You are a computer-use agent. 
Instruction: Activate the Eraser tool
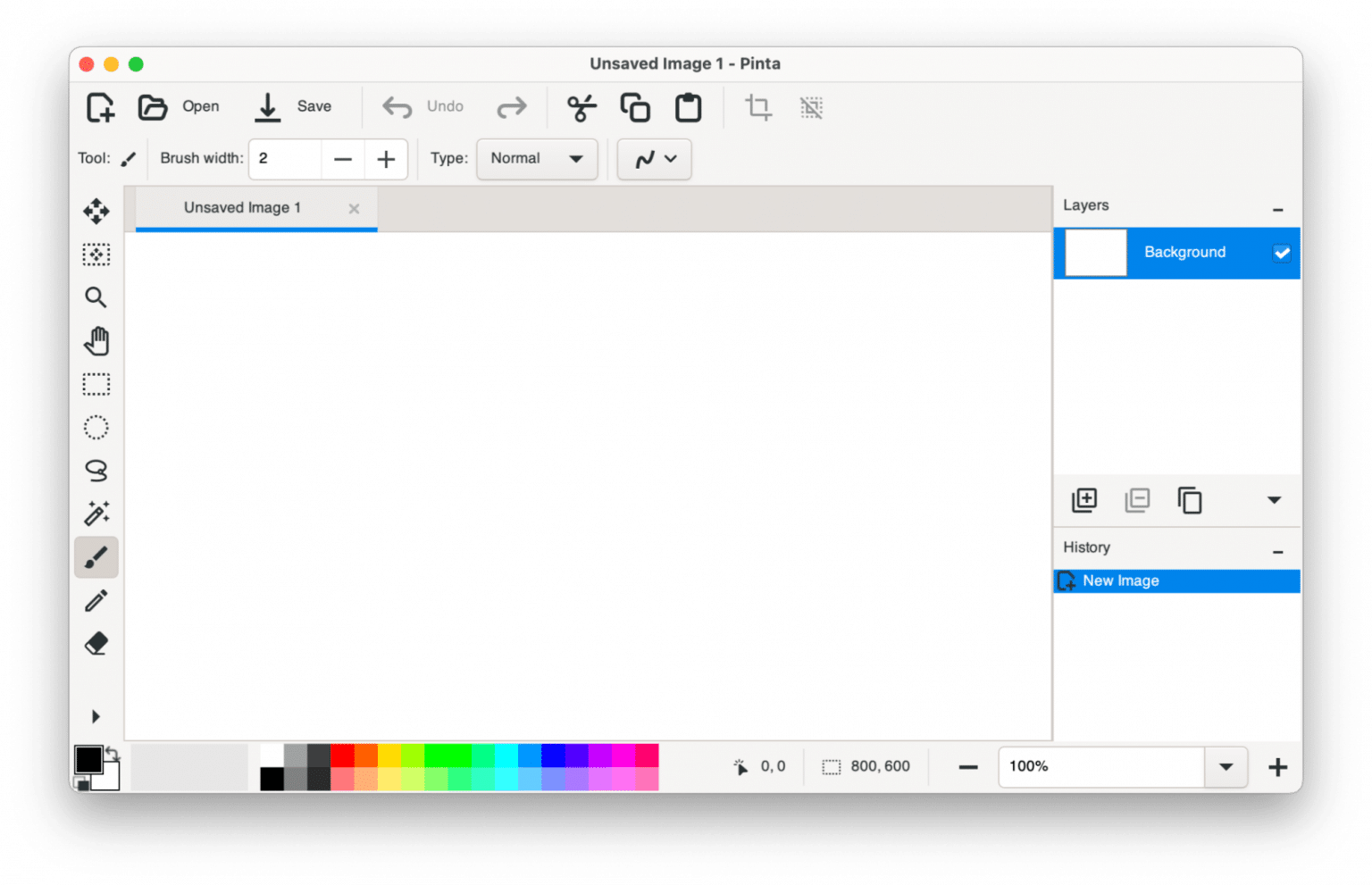(x=96, y=643)
